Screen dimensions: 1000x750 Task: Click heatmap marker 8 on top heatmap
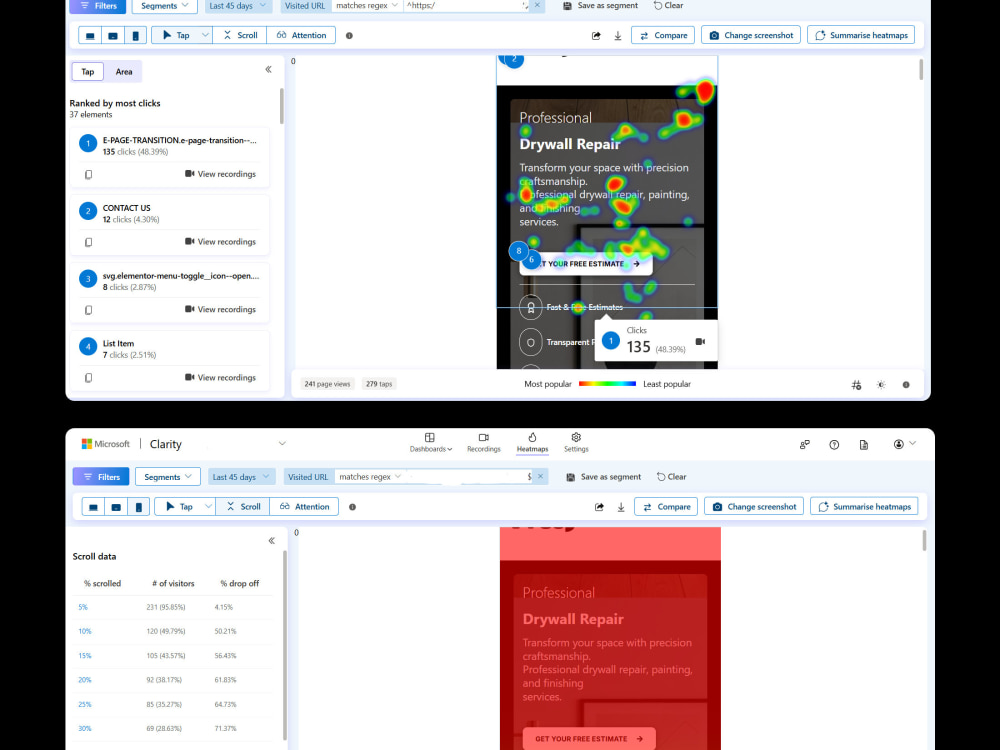(518, 251)
